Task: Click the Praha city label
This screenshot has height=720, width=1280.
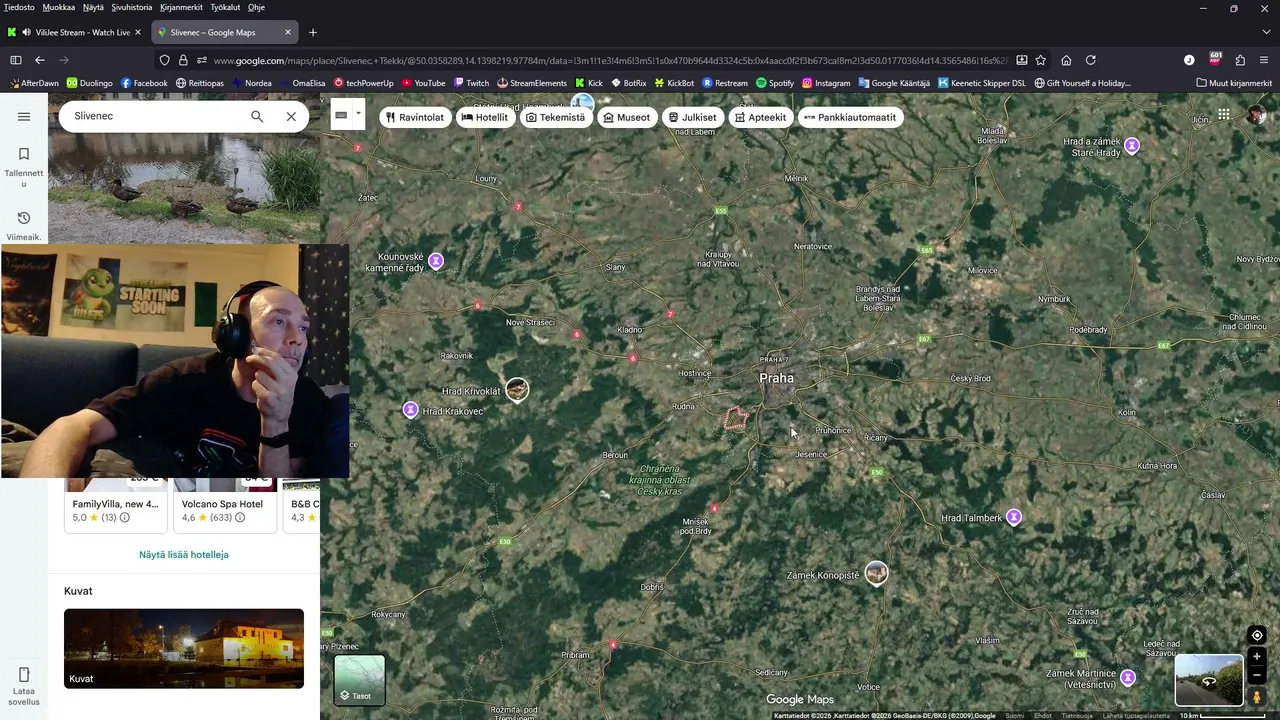Action: click(777, 378)
